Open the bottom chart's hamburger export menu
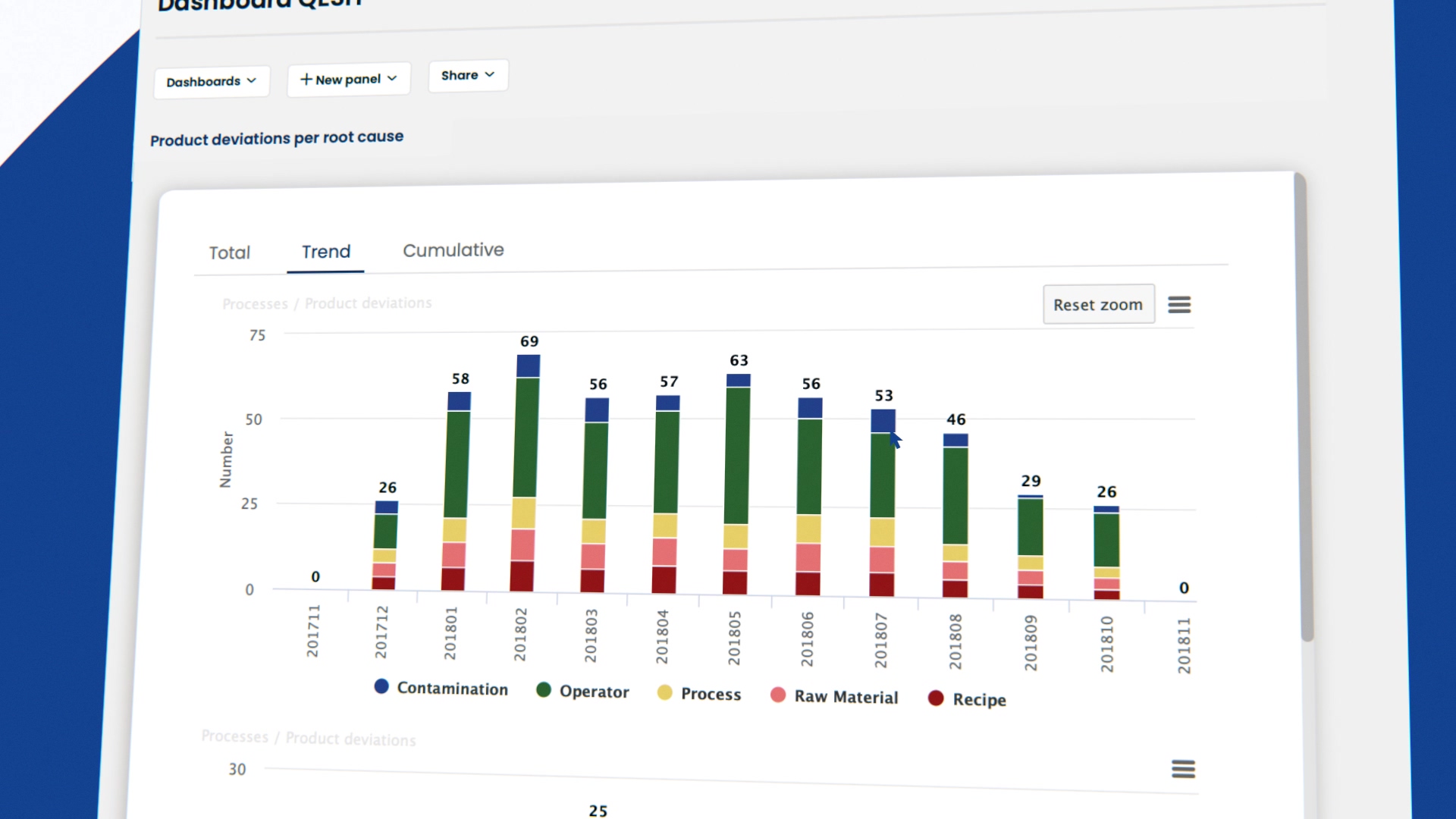Screen dimensions: 1456x819 [1184, 769]
